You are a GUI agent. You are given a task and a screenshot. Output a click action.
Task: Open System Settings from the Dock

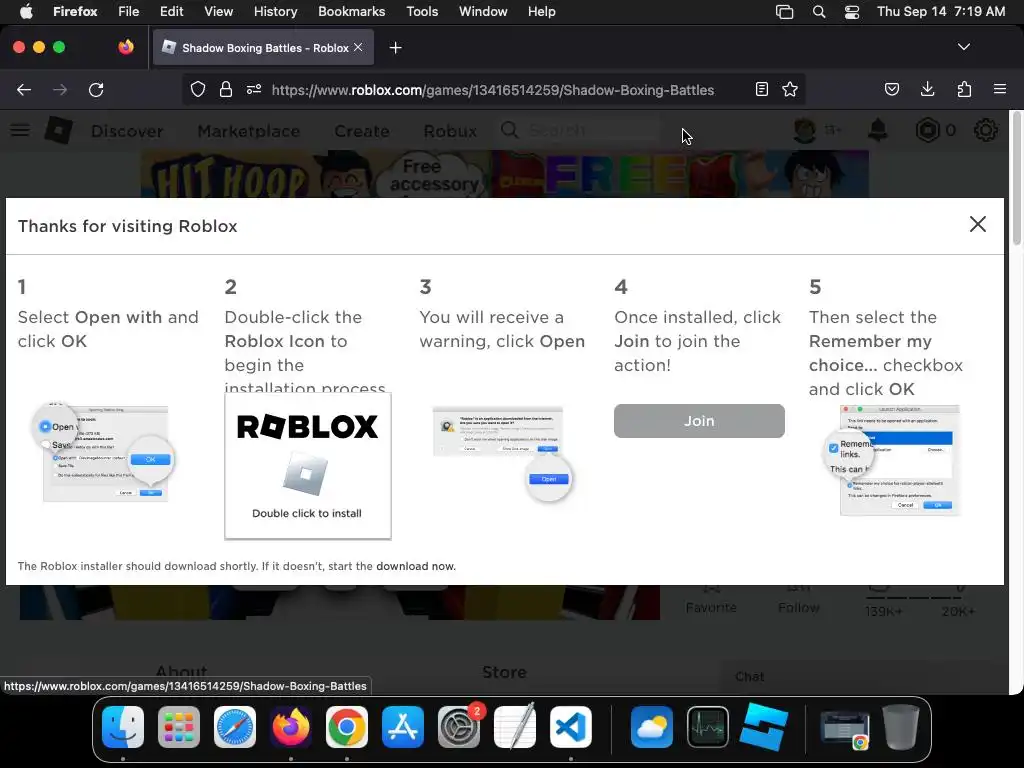point(459,727)
